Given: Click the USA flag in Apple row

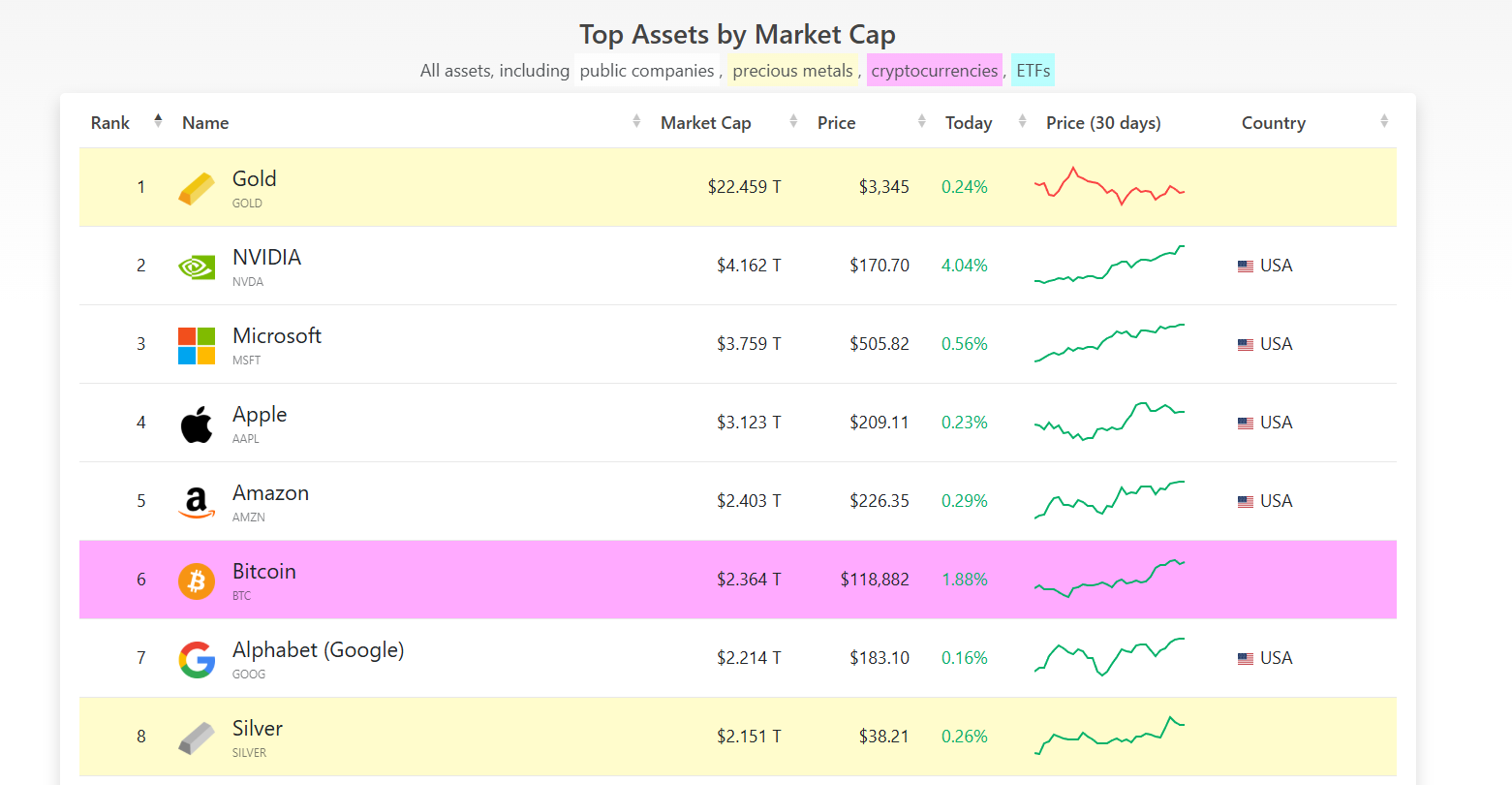Looking at the screenshot, I should [1246, 424].
